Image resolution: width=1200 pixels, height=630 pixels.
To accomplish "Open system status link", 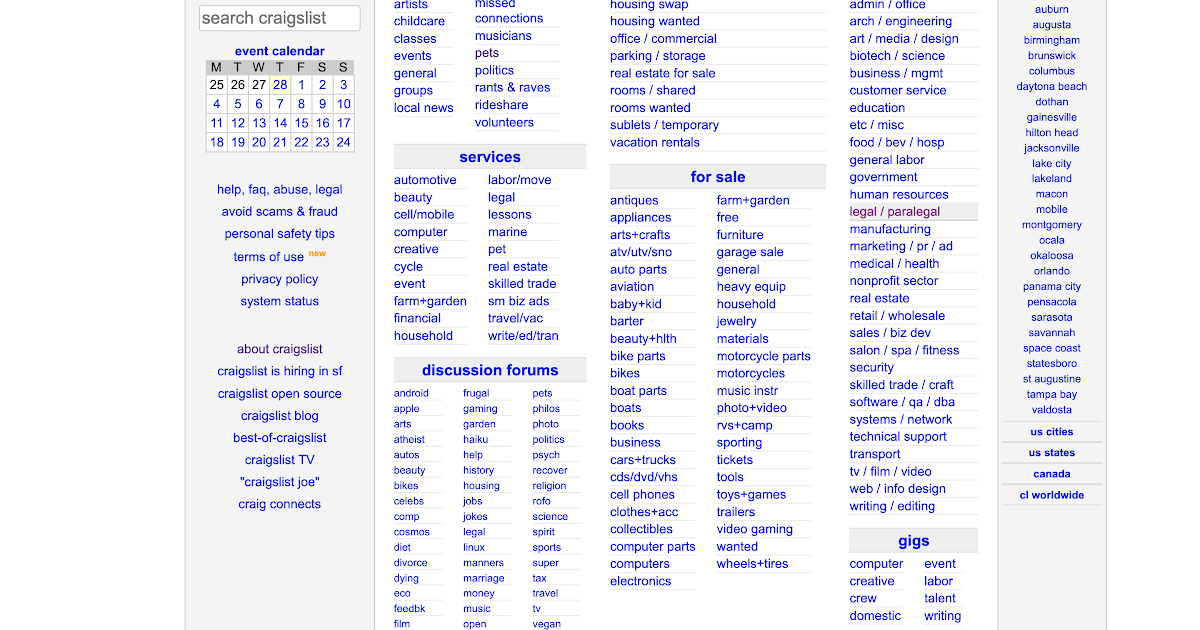I will point(280,301).
